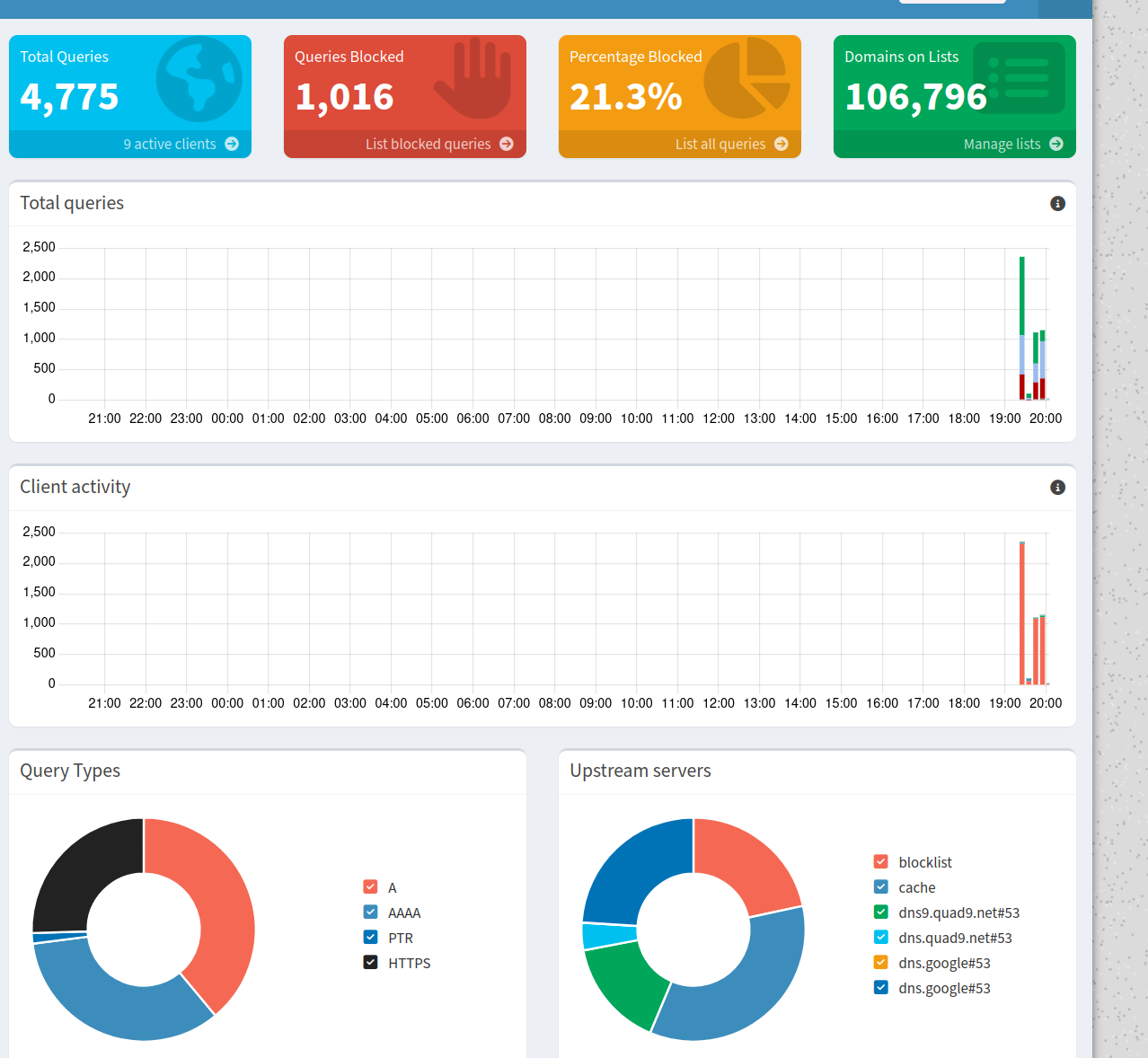1148x1058 pixels.
Task: Toggle the cache upstream checkbox
Action: (x=880, y=887)
